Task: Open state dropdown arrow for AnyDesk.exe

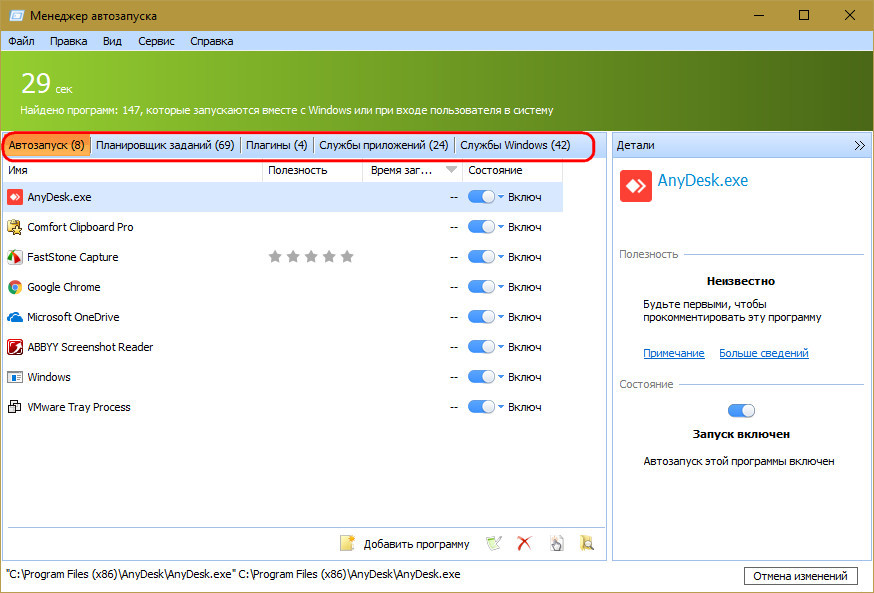Action: click(501, 197)
